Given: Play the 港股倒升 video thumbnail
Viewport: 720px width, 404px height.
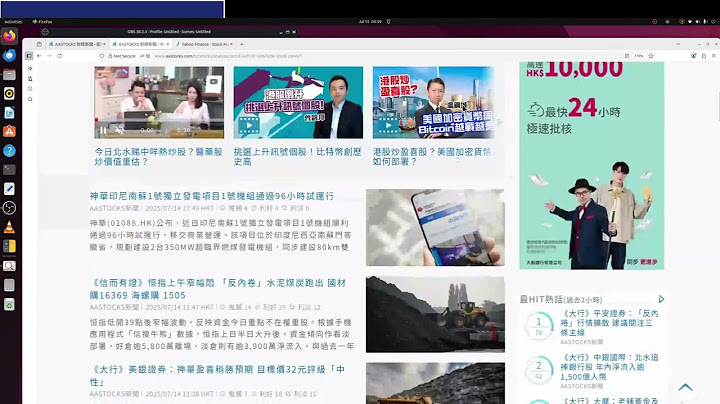Looking at the screenshot, I should 298,102.
